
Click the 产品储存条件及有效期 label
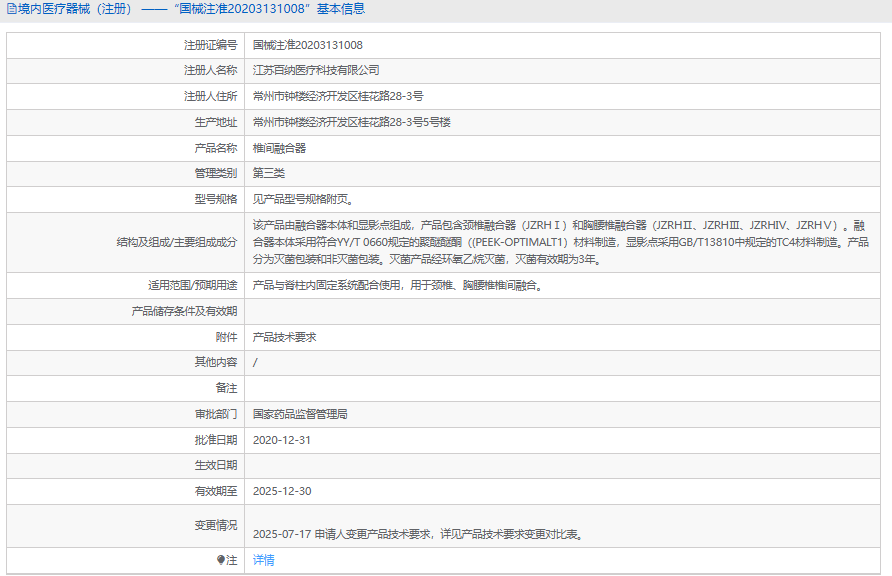[x=184, y=311]
